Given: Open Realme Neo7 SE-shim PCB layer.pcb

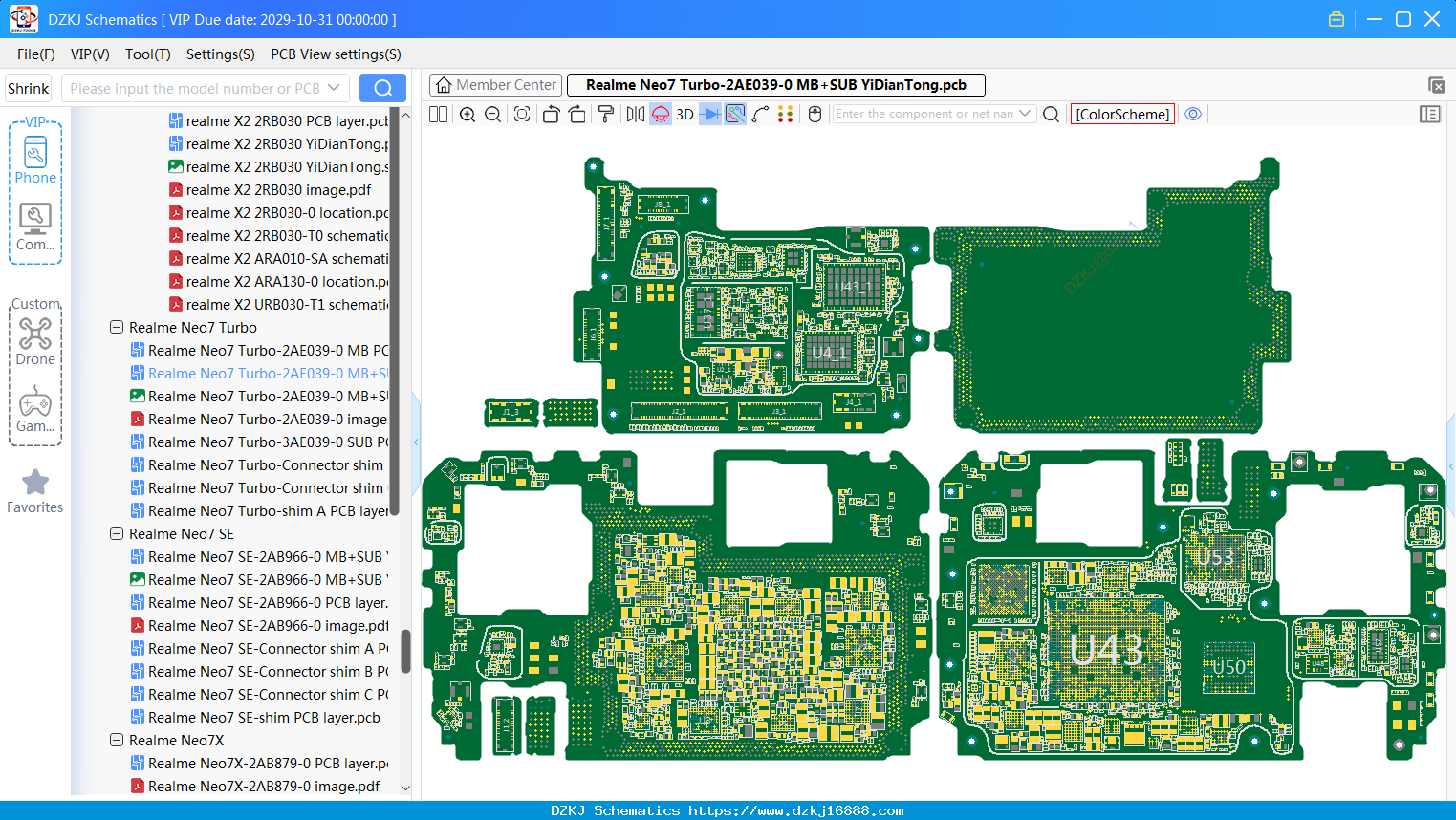Looking at the screenshot, I should coord(255,717).
